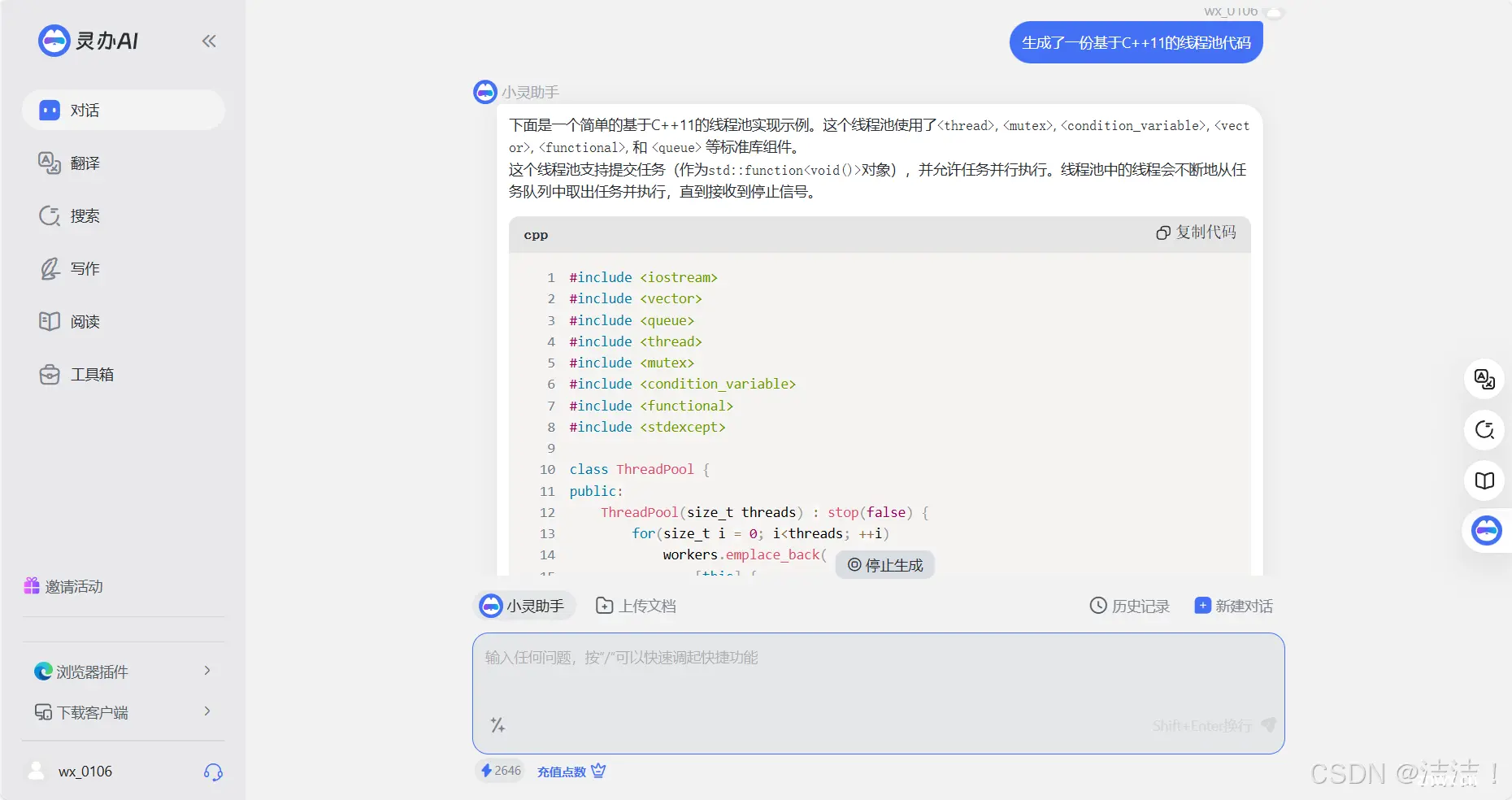Open the 邀请活动 invite activity

click(63, 586)
